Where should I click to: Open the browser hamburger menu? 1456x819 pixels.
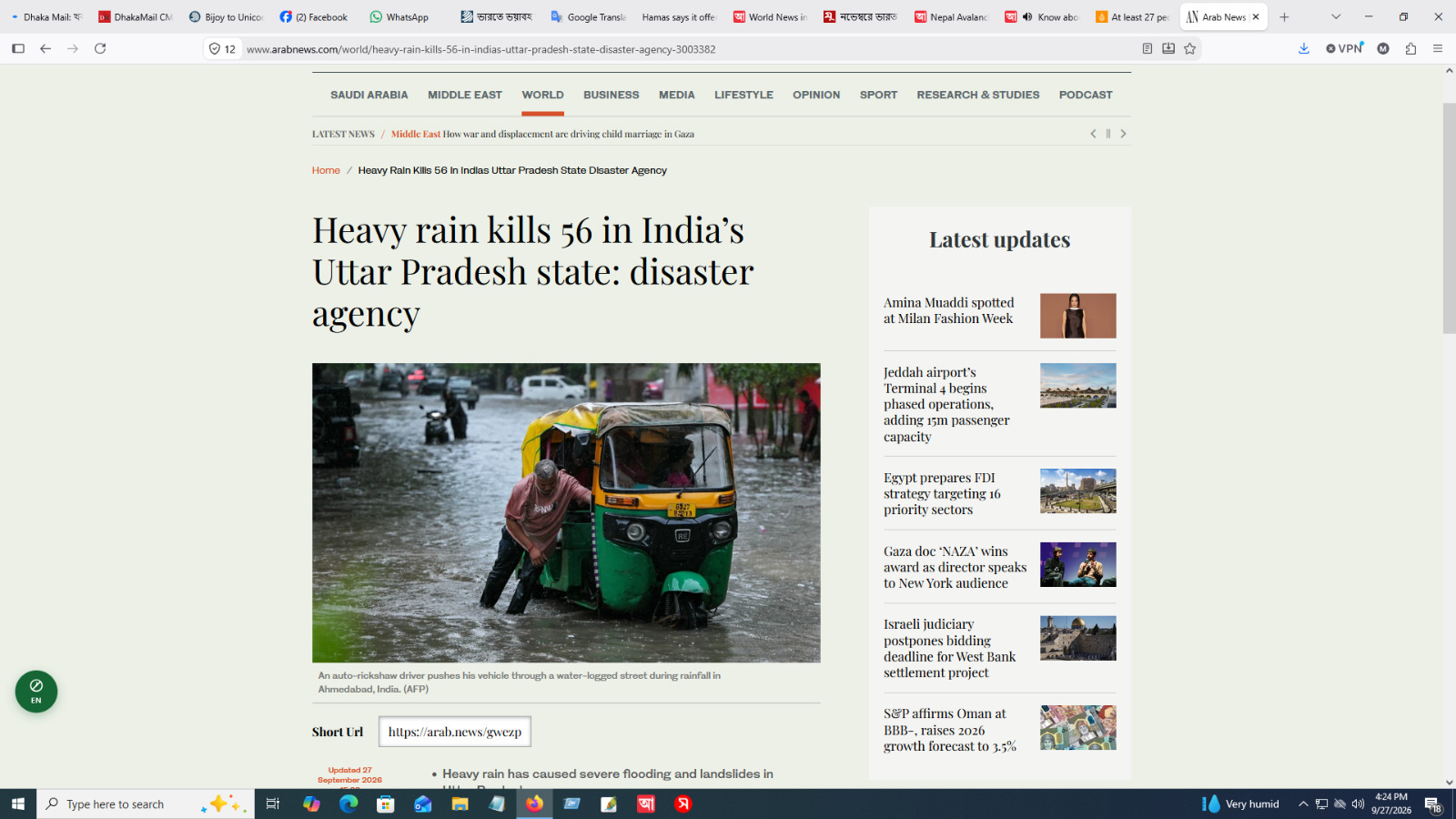tap(1438, 49)
